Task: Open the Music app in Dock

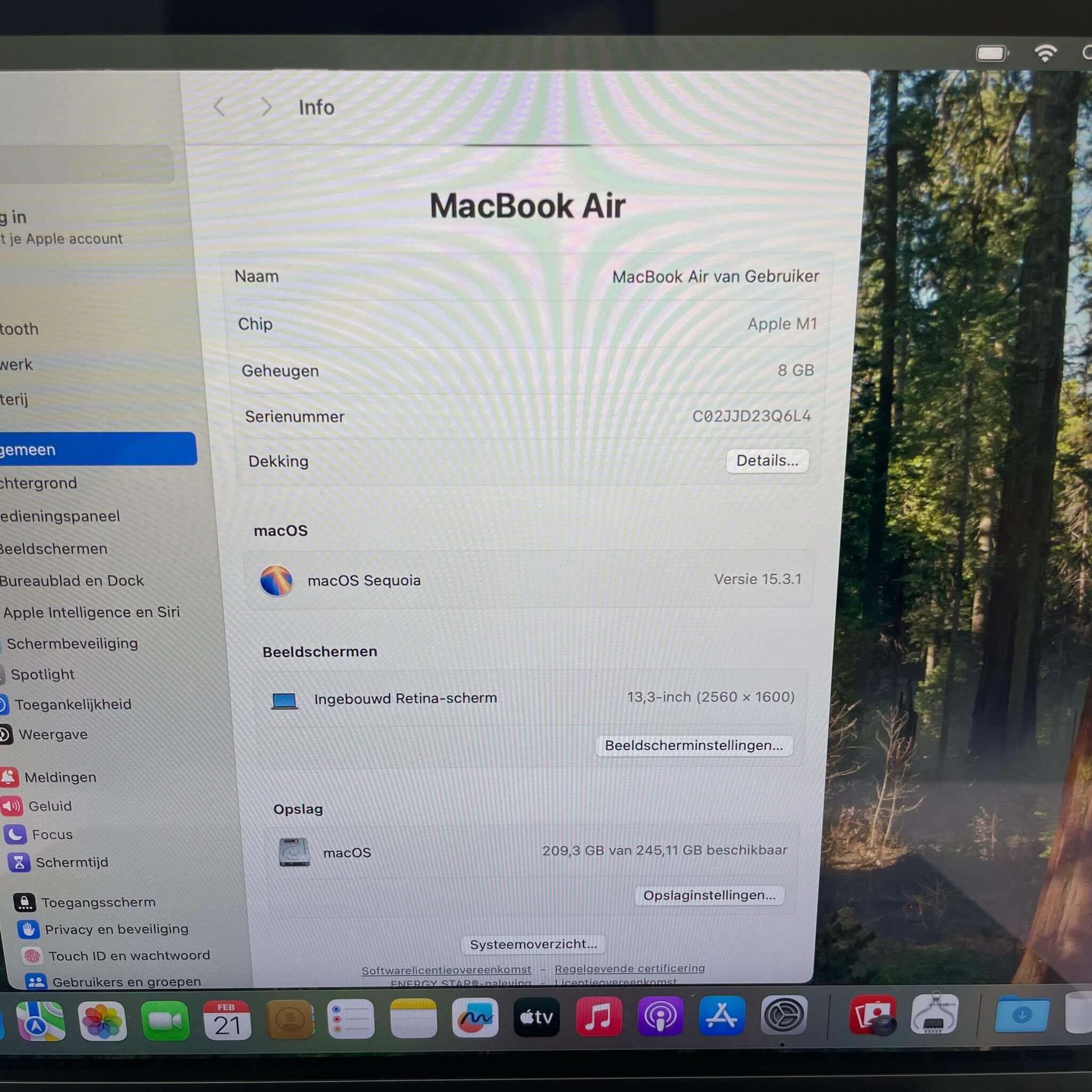Action: tap(599, 1016)
